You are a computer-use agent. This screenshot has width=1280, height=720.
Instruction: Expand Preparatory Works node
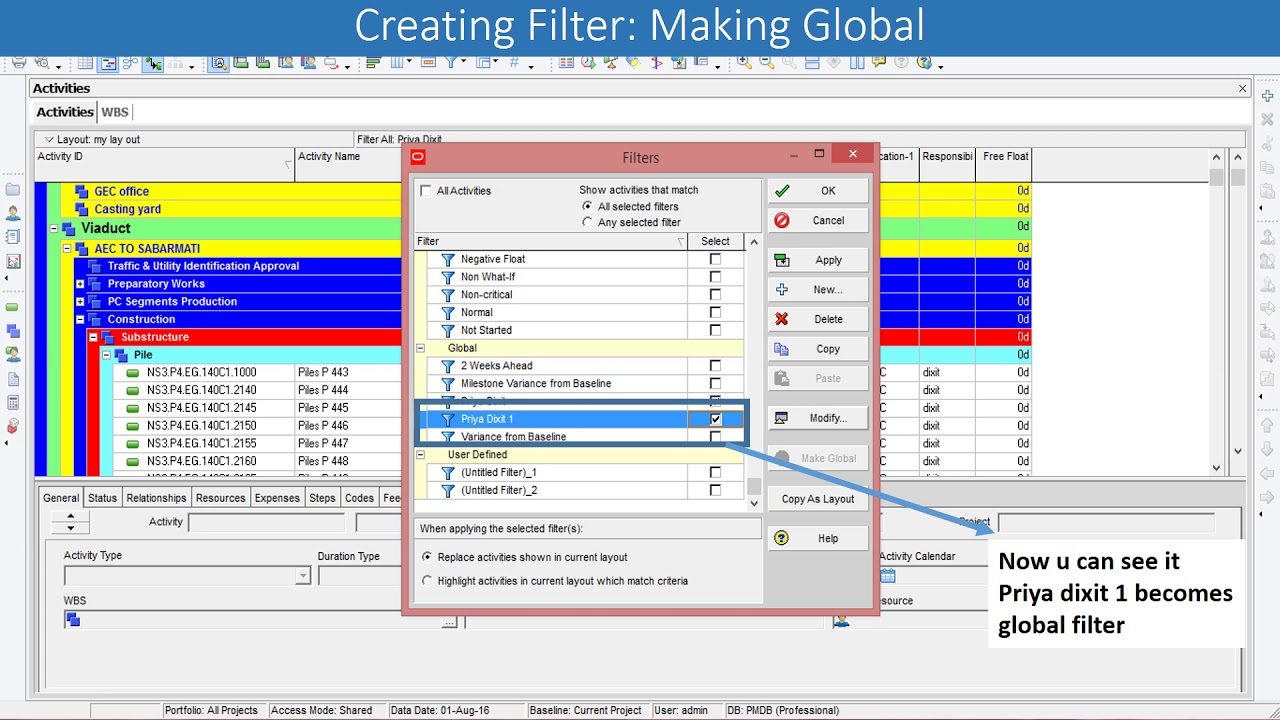[x=80, y=284]
